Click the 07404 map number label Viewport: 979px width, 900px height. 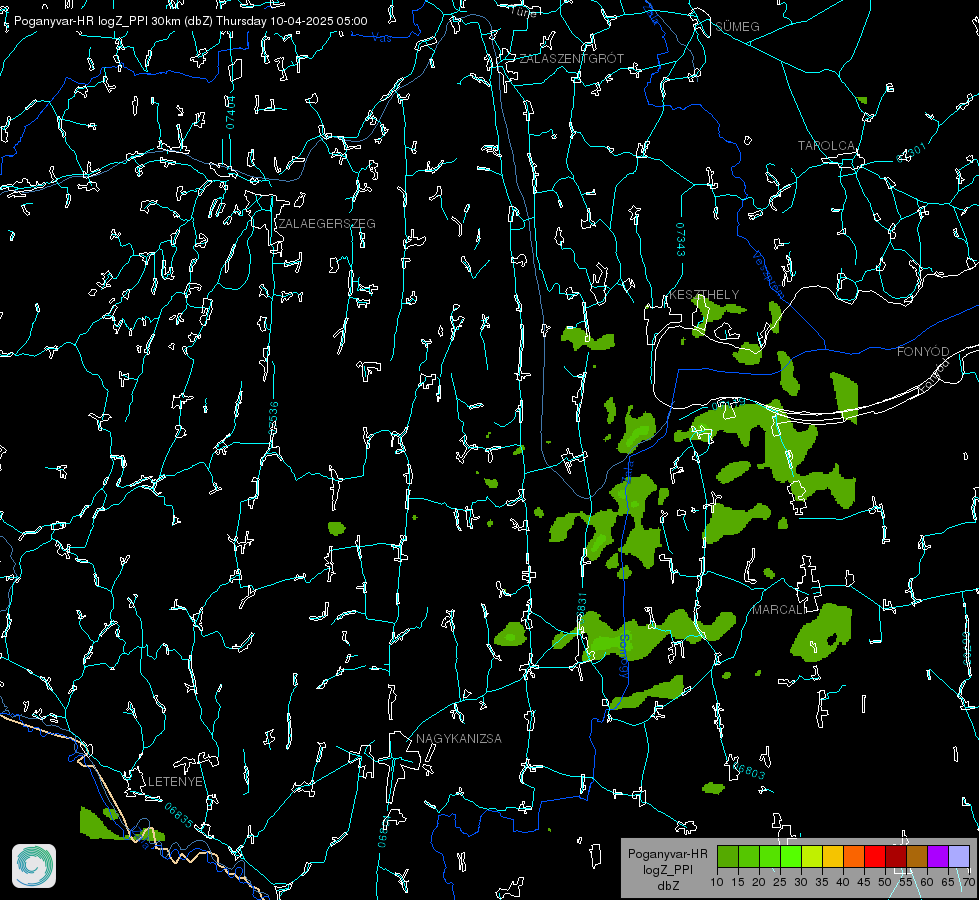coord(230,112)
